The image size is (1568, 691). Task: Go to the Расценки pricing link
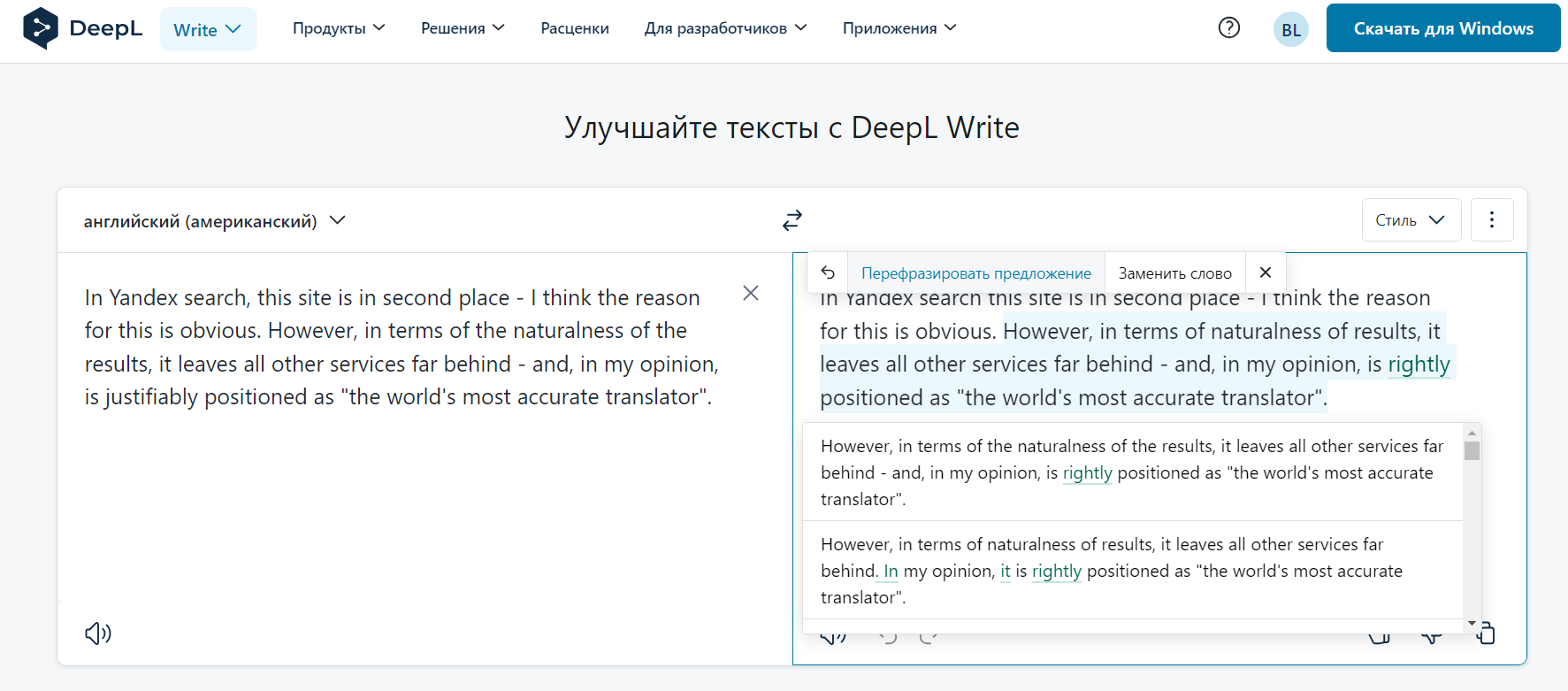(575, 28)
